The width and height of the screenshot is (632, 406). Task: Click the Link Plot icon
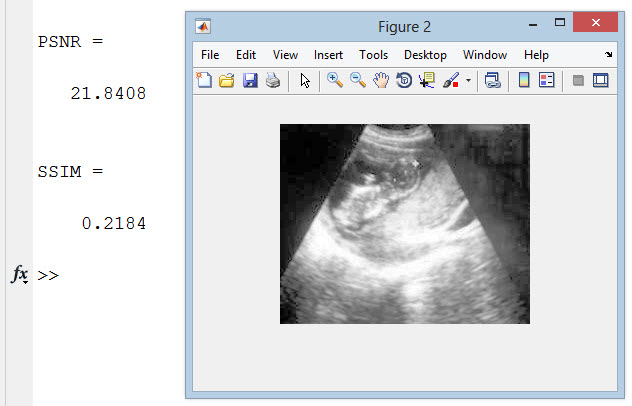(493, 80)
